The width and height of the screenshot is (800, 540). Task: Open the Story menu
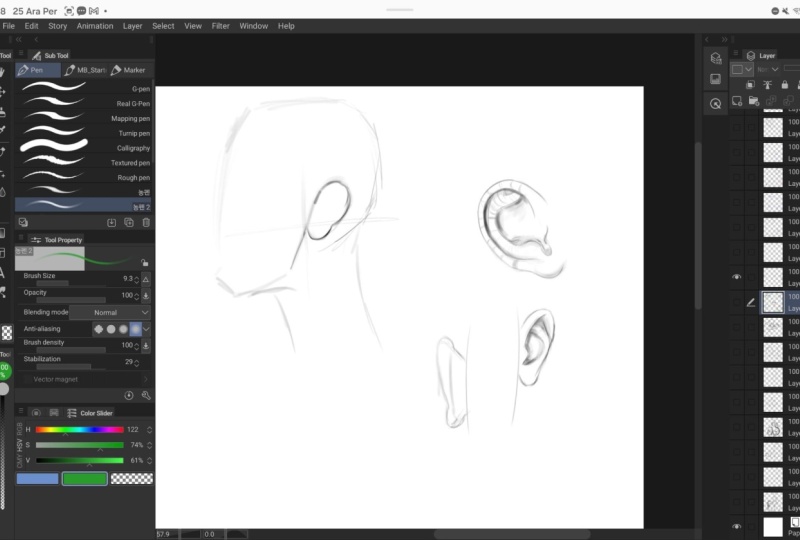[58, 26]
